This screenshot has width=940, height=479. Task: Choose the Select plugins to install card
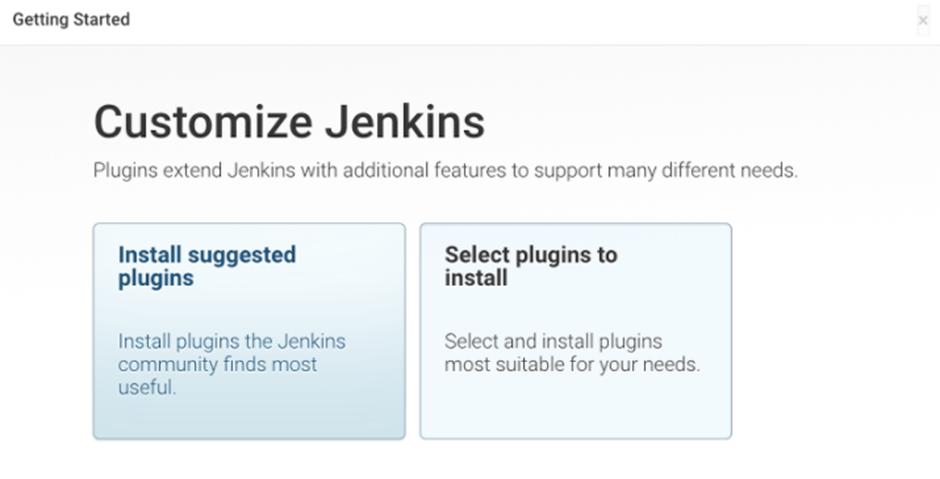point(576,331)
